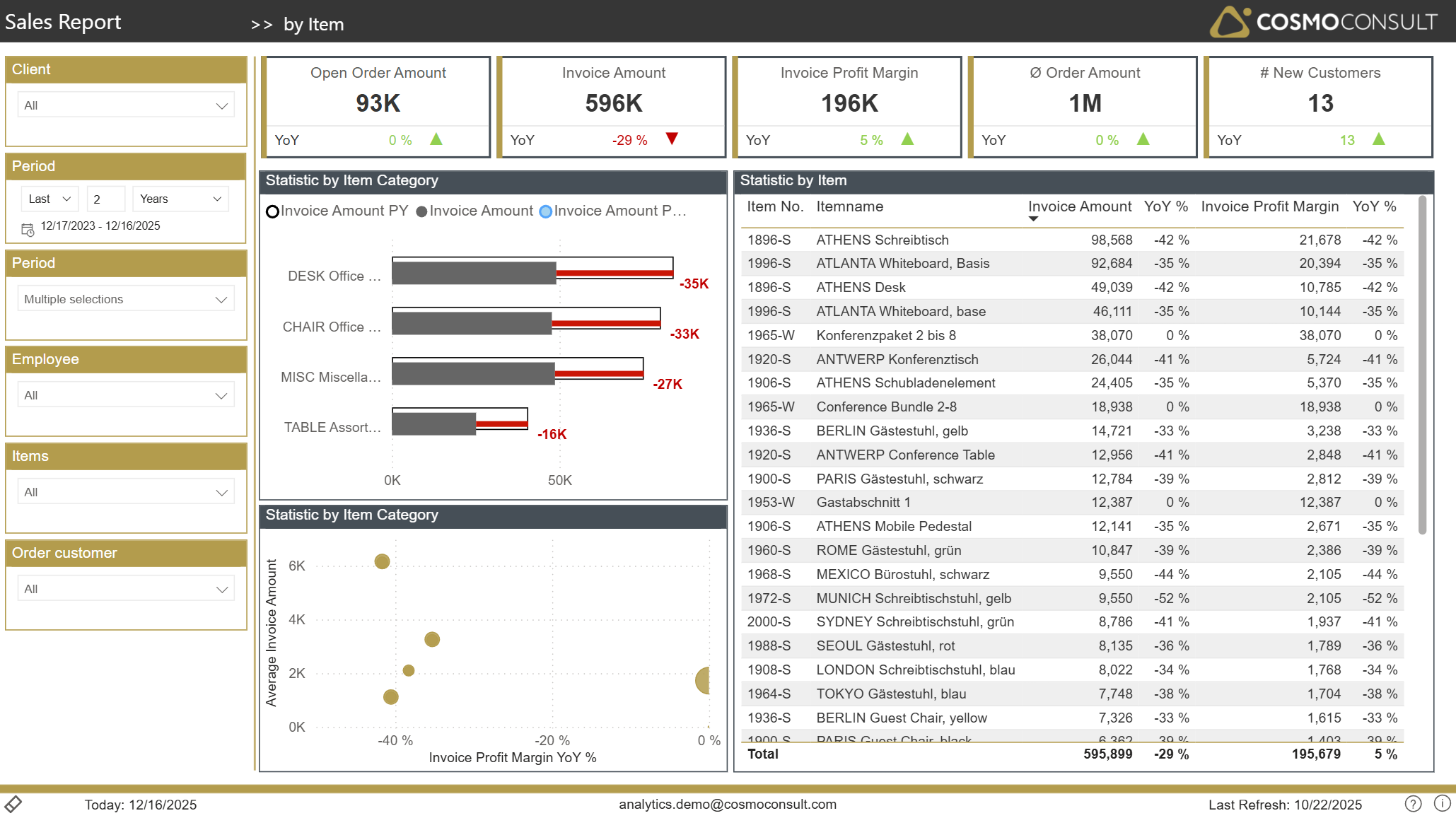The width and height of the screenshot is (1456, 818).
Task: Click the 'by Item' page breadcrumb
Action: (313, 25)
